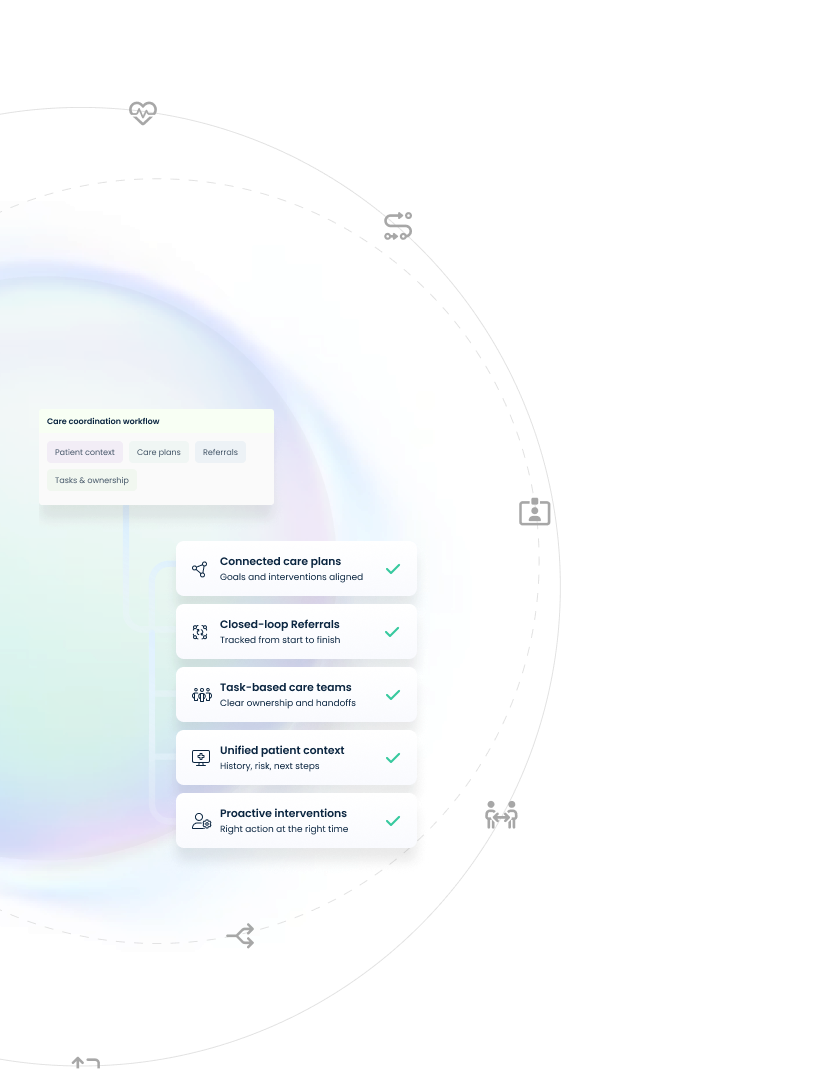Click the Closed-loop Referrals icon
818x1069 pixels.
click(x=200, y=631)
